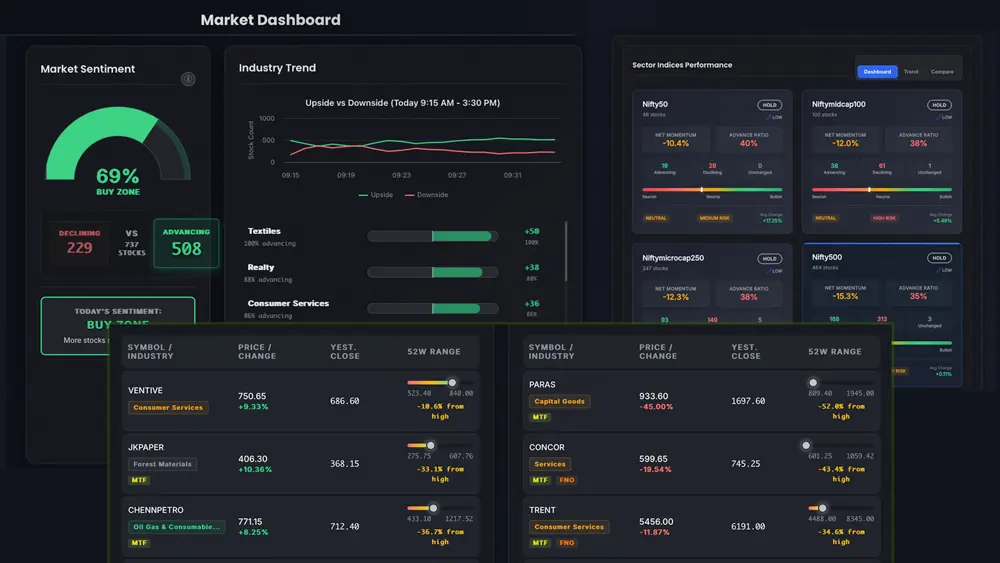Click Nifty500 Net Momentum -15.3% value

[845, 296]
